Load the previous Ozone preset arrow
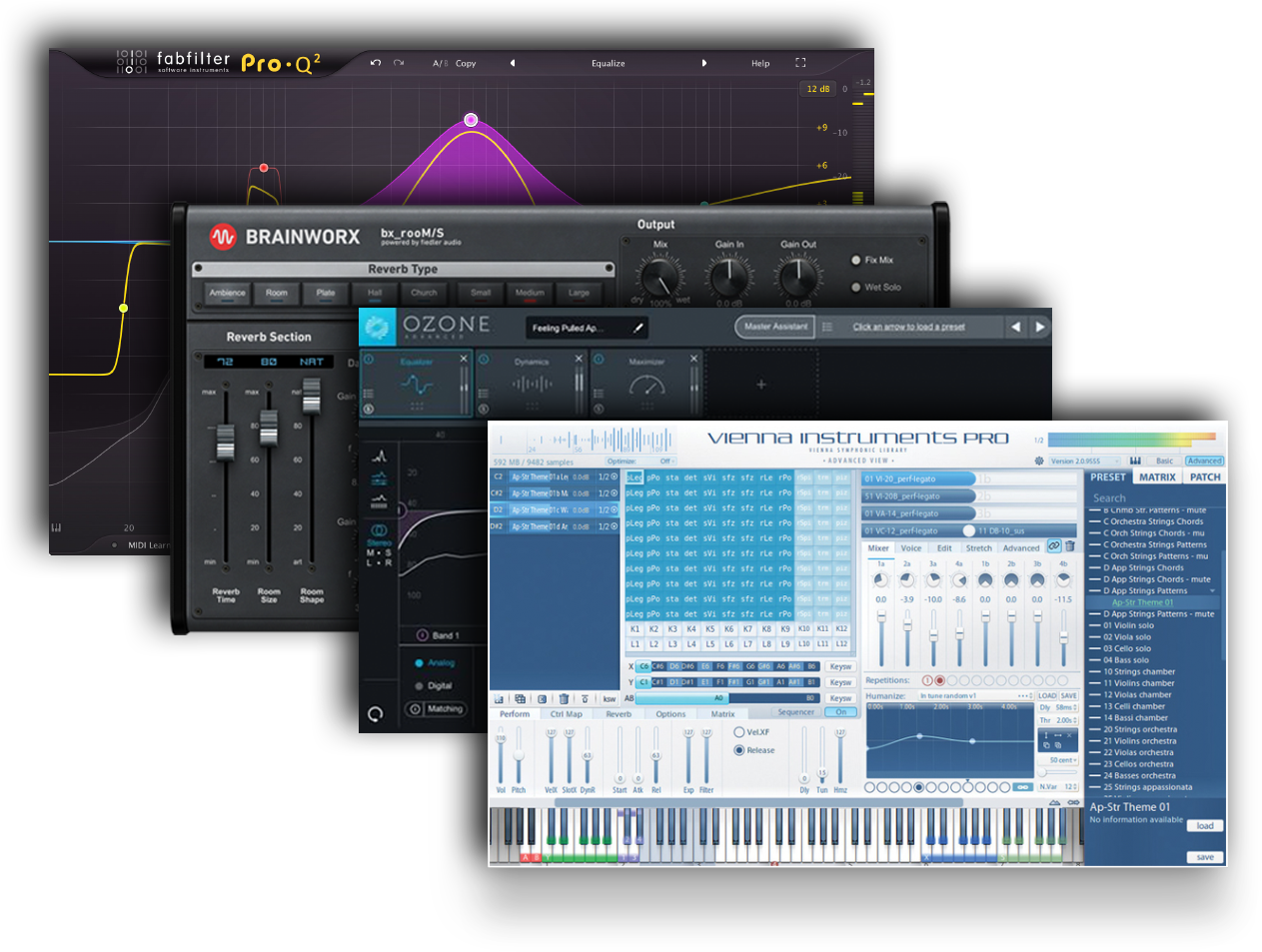The width and height of the screenshot is (1262, 952). click(1016, 327)
